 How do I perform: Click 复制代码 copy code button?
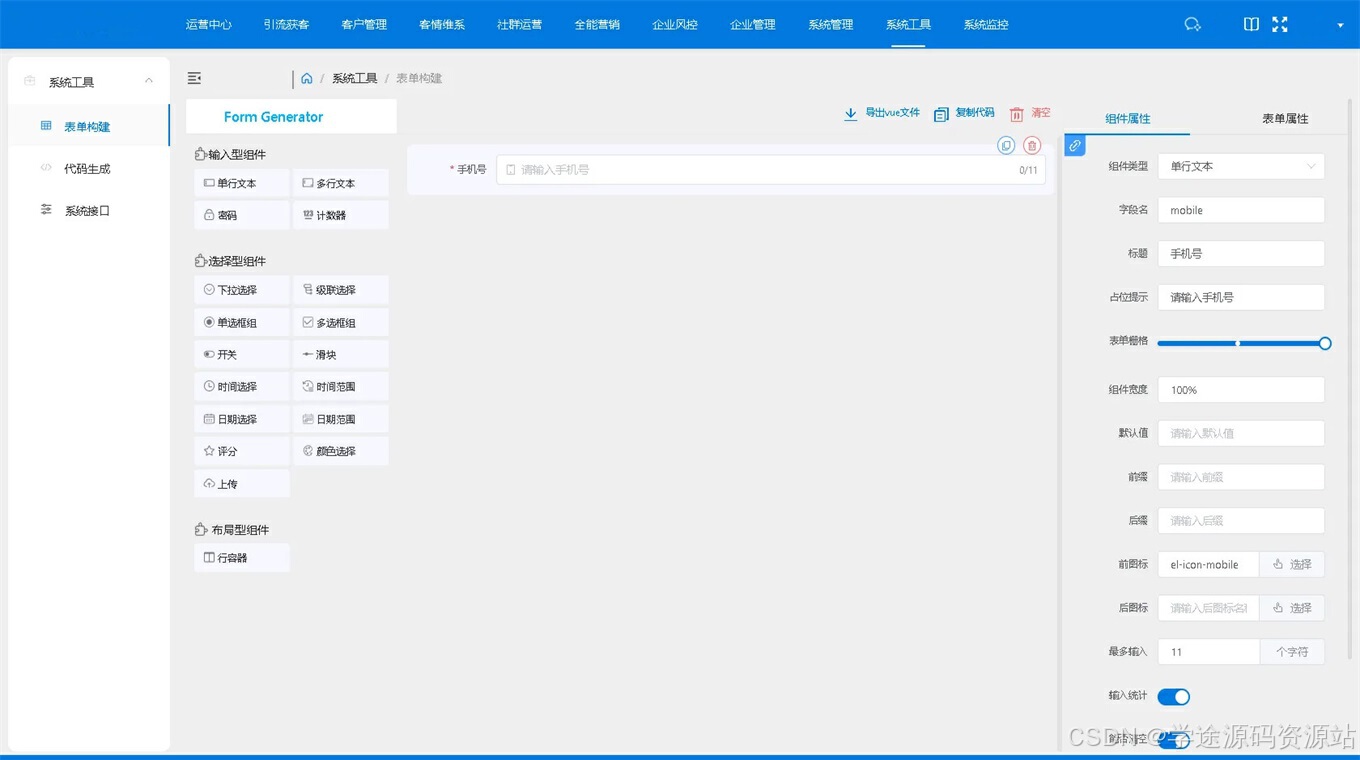964,114
